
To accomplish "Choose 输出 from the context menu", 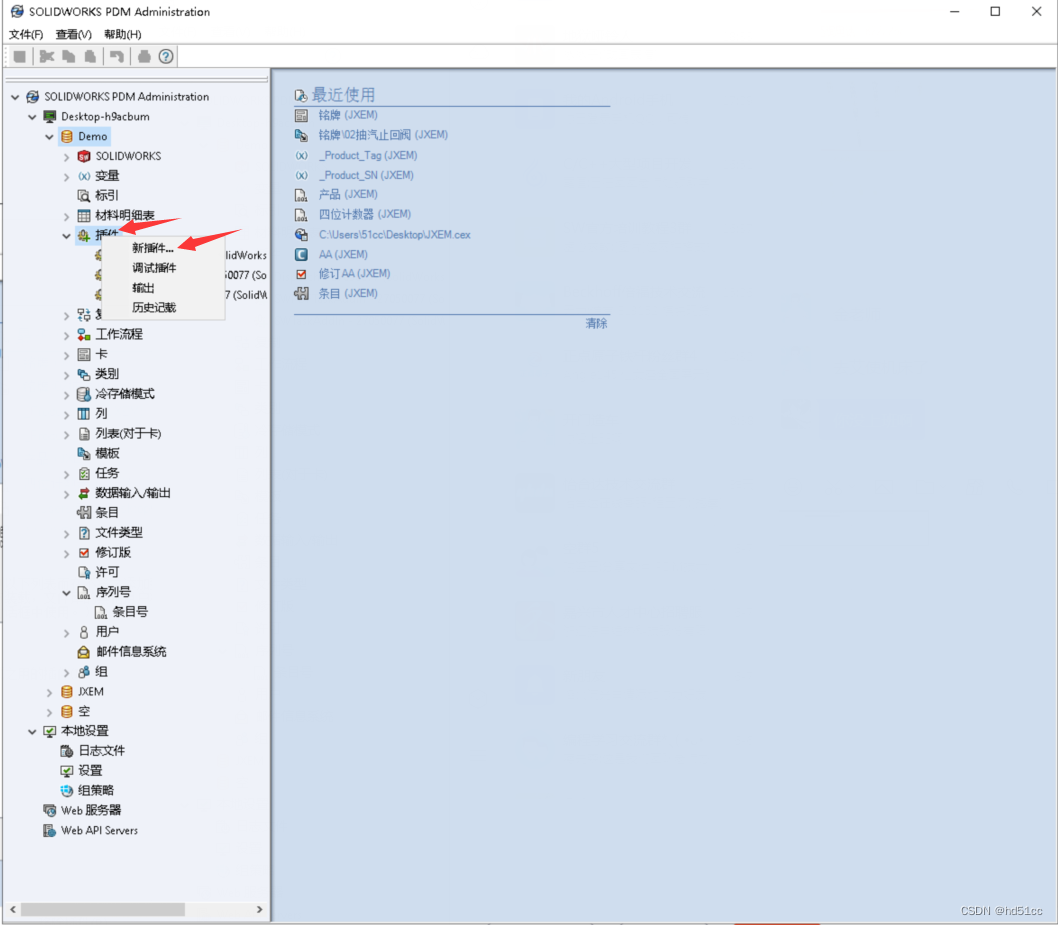I will pyautogui.click(x=143, y=288).
